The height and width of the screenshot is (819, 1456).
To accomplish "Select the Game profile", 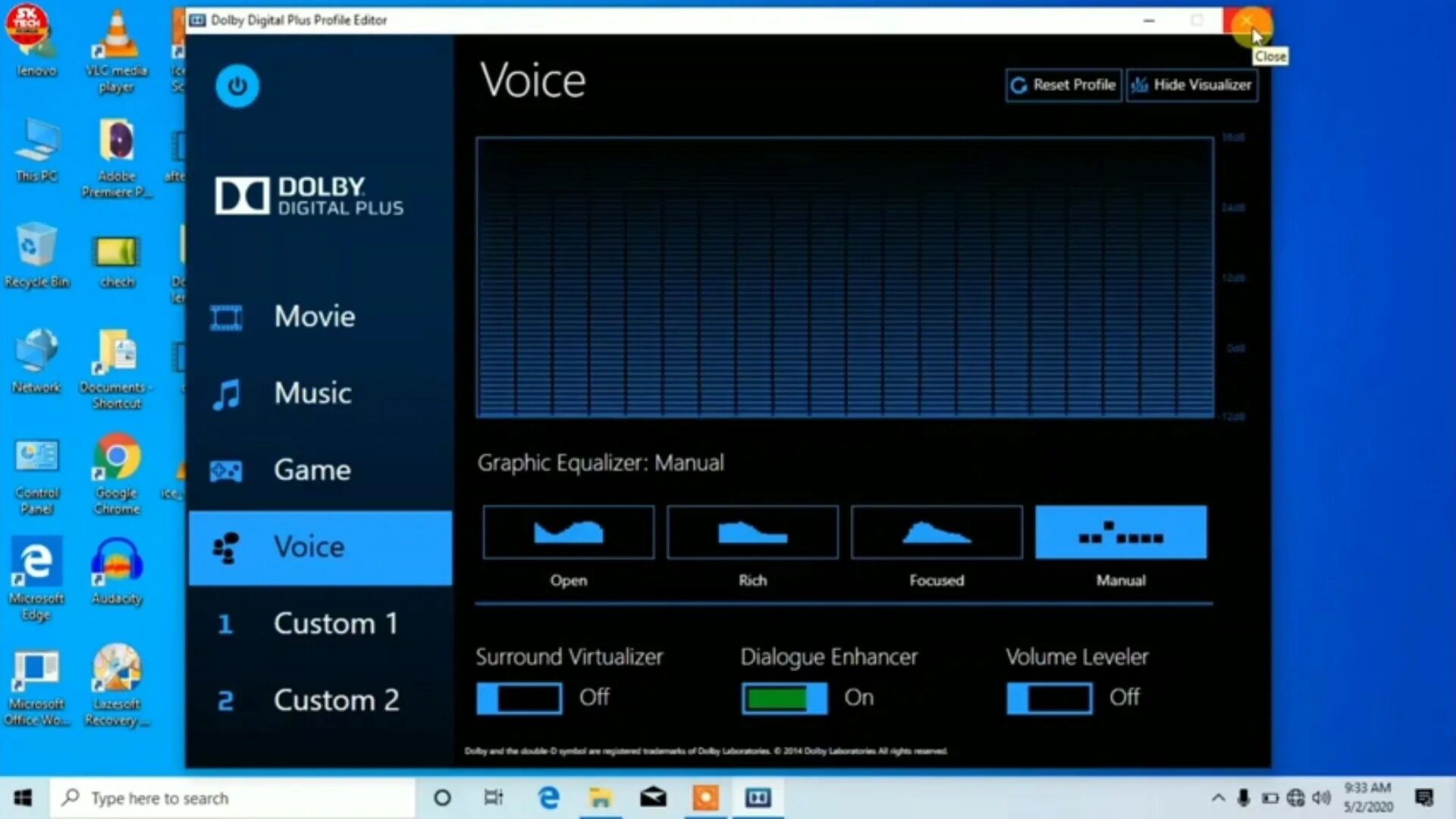I will pos(312,470).
